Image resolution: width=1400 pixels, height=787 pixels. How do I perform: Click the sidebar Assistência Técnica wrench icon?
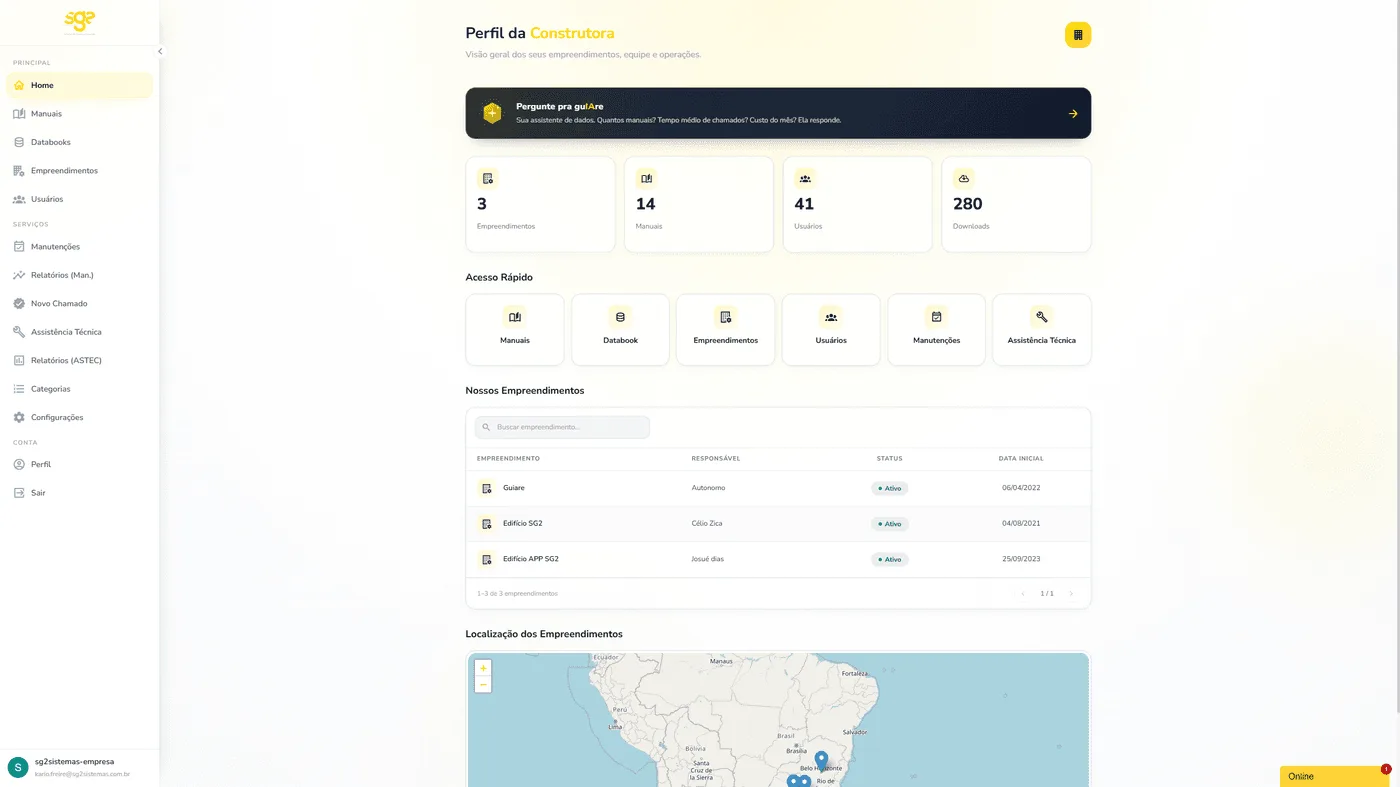19,332
